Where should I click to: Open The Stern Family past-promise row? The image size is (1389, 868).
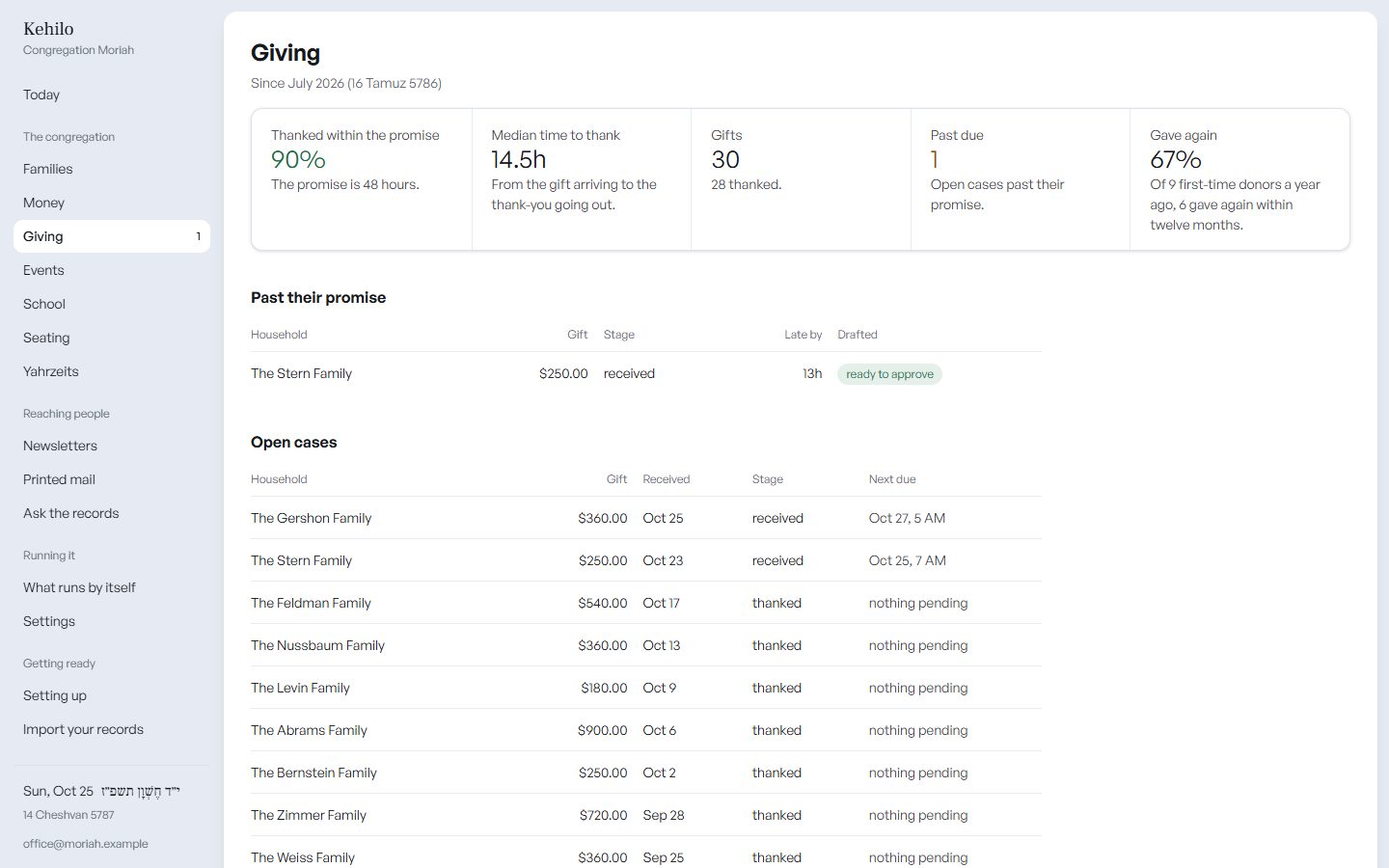646,373
